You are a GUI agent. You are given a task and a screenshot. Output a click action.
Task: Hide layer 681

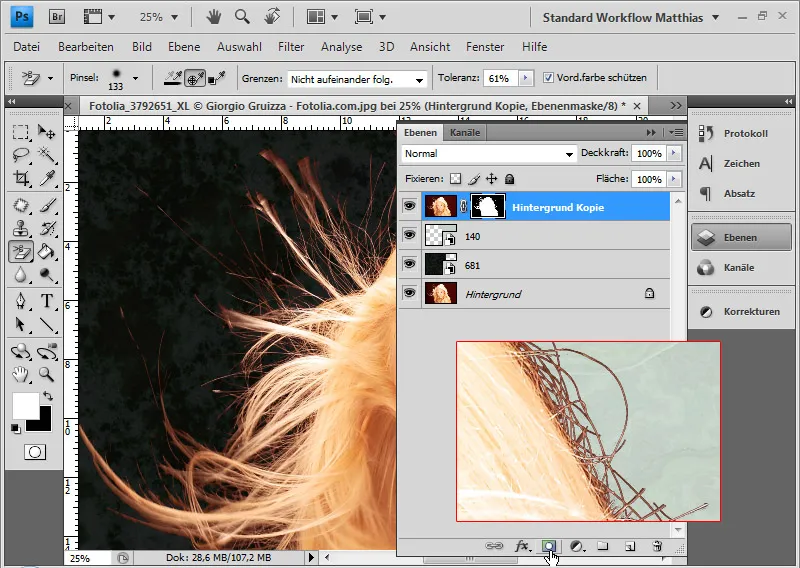(x=409, y=264)
